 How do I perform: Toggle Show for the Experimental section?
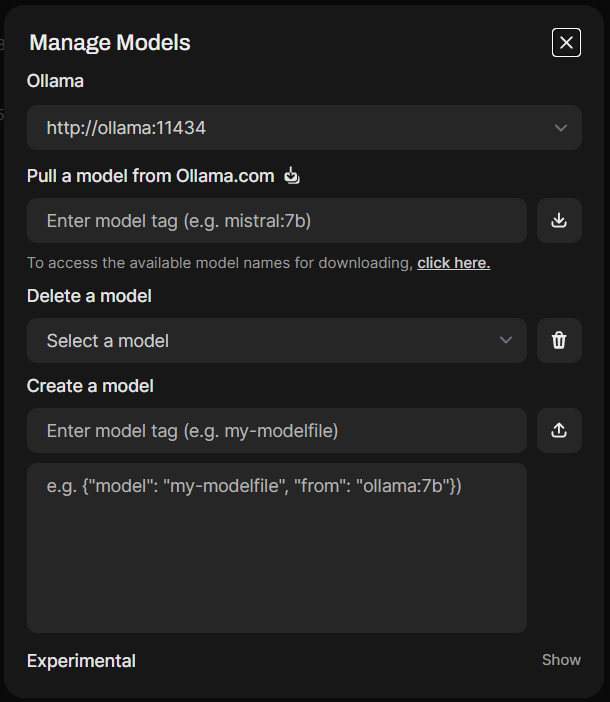pos(561,660)
